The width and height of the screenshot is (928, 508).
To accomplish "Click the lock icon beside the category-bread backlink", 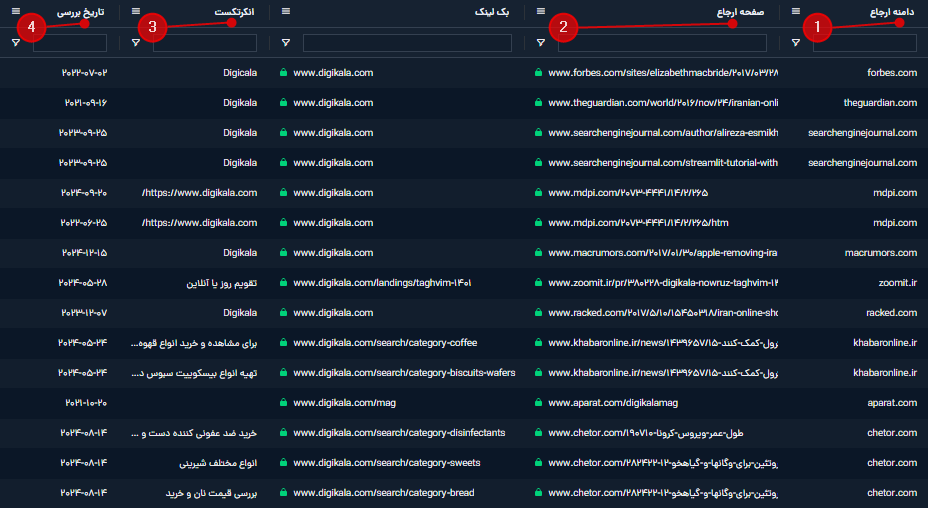I will [283, 493].
